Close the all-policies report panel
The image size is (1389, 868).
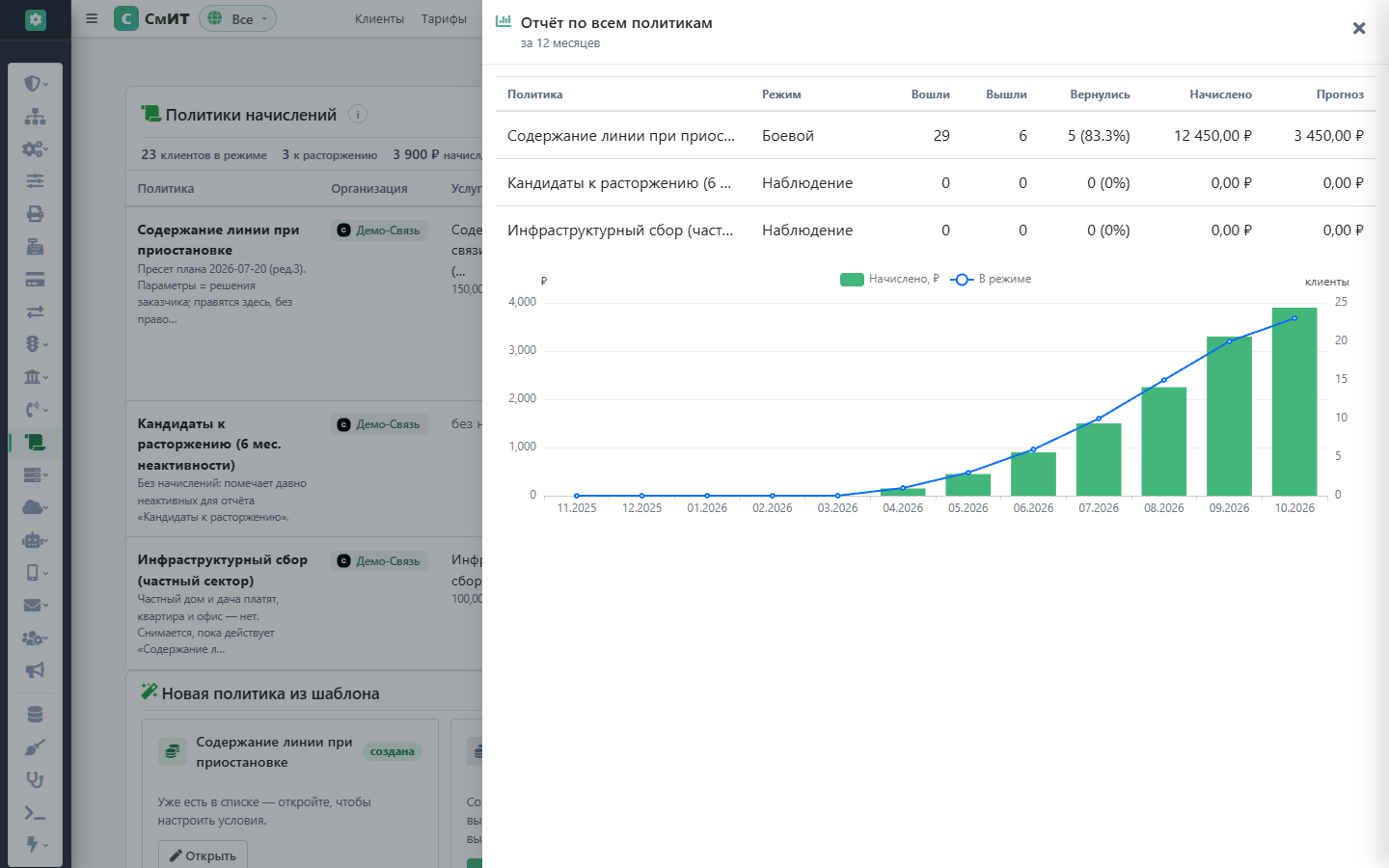[1359, 28]
